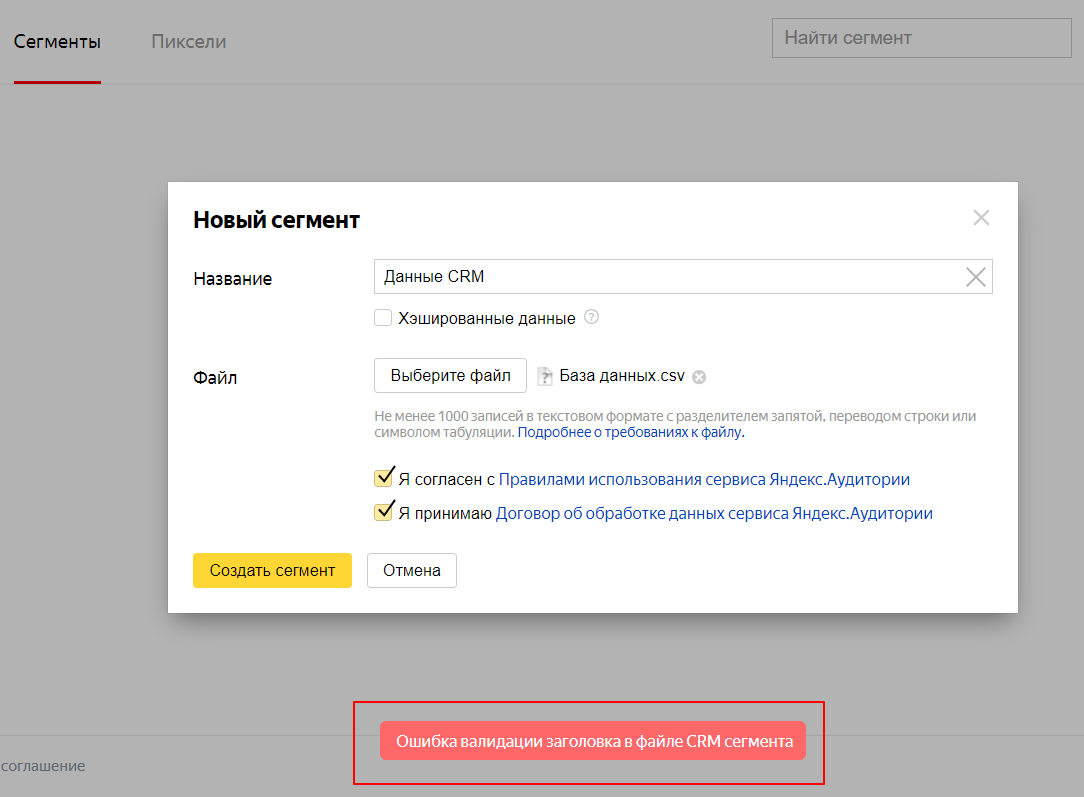Open help icon next to Хэшированные данные
The height and width of the screenshot is (797, 1084).
click(591, 318)
